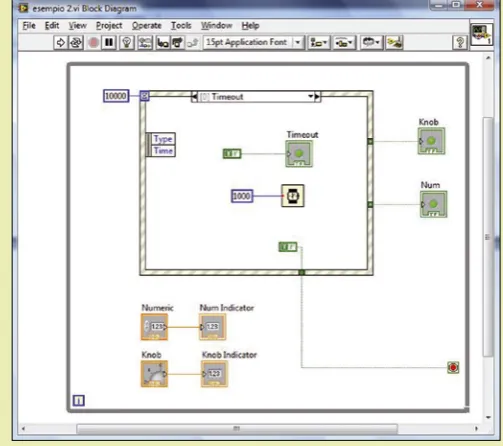Open the Edit menu

52,26
